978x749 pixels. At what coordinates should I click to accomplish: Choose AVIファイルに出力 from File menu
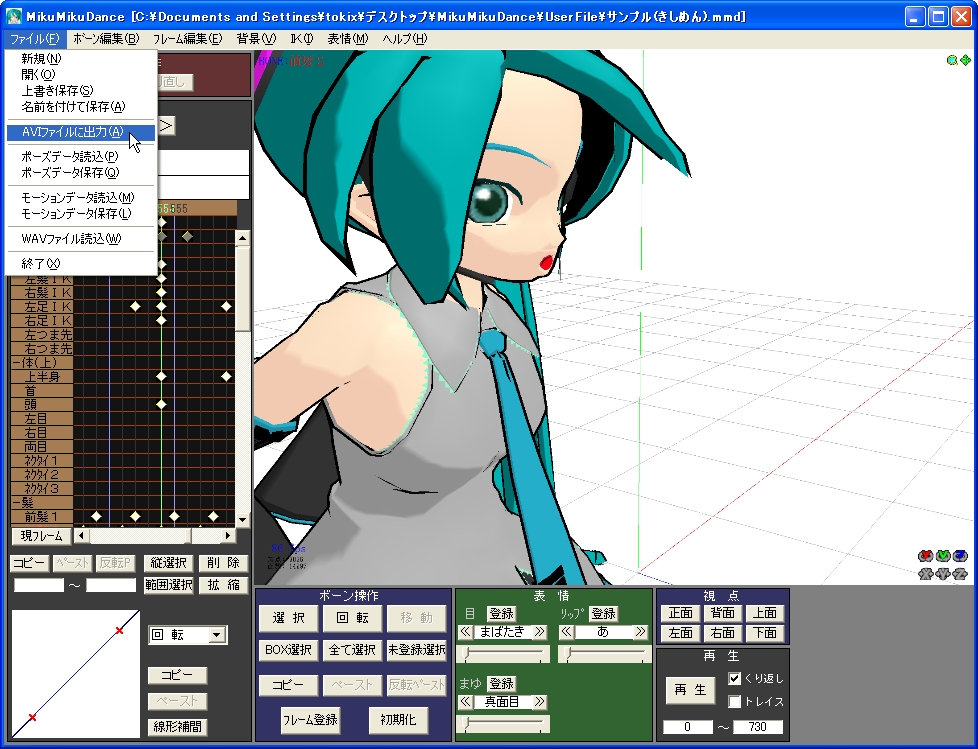pos(81,132)
